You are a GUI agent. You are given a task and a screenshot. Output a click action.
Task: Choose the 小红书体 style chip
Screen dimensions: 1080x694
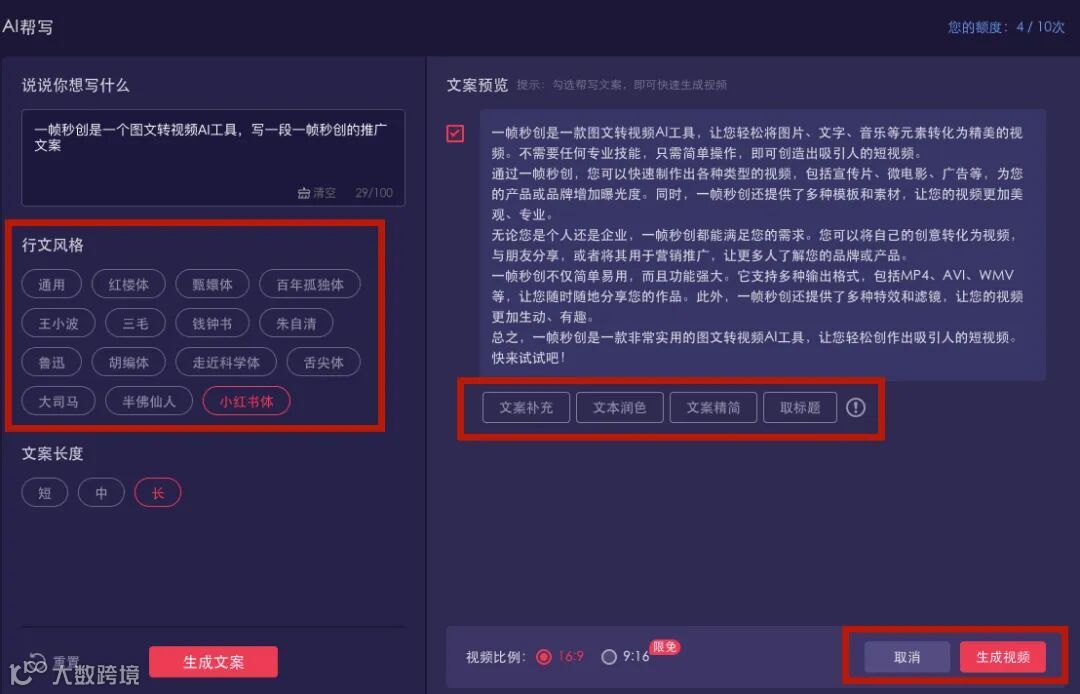point(247,401)
